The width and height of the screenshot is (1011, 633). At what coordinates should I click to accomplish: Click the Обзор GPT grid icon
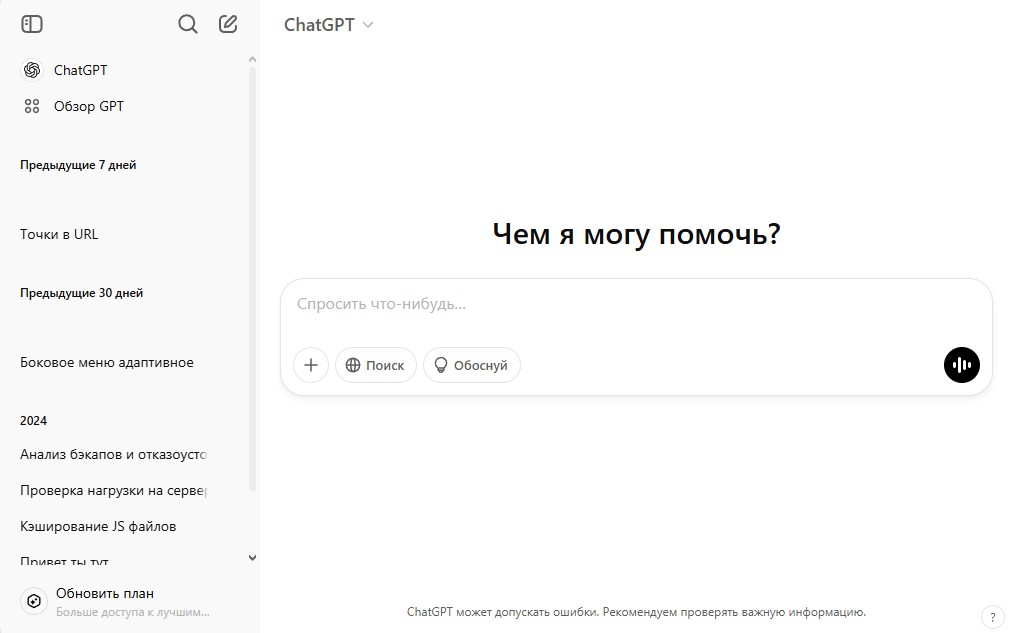pyautogui.click(x=31, y=105)
